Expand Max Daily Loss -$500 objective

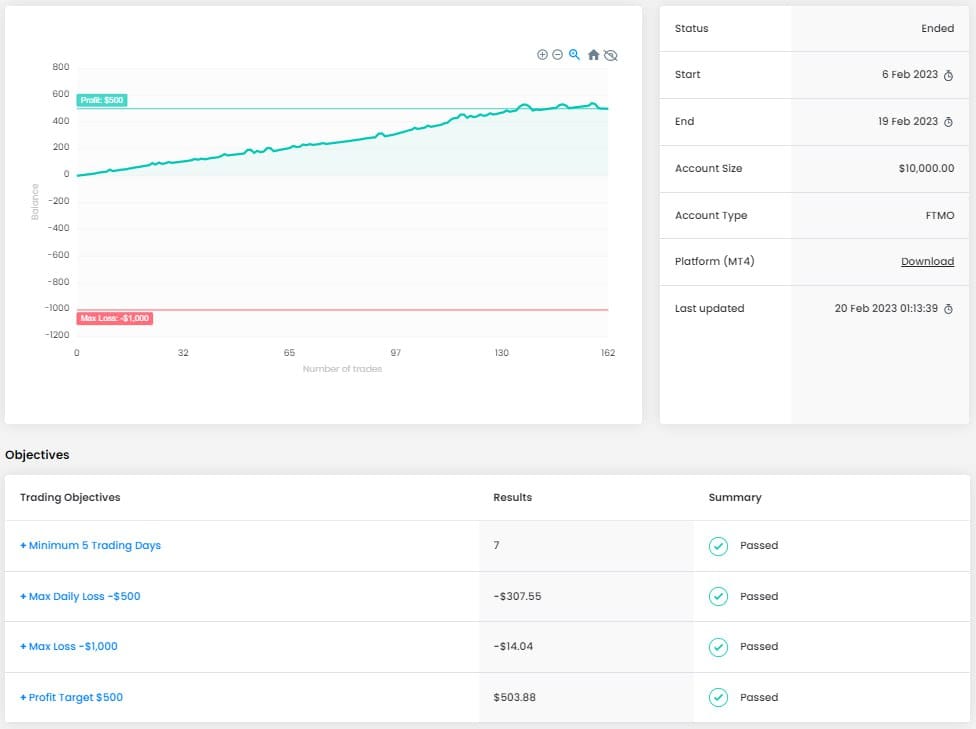coord(80,596)
